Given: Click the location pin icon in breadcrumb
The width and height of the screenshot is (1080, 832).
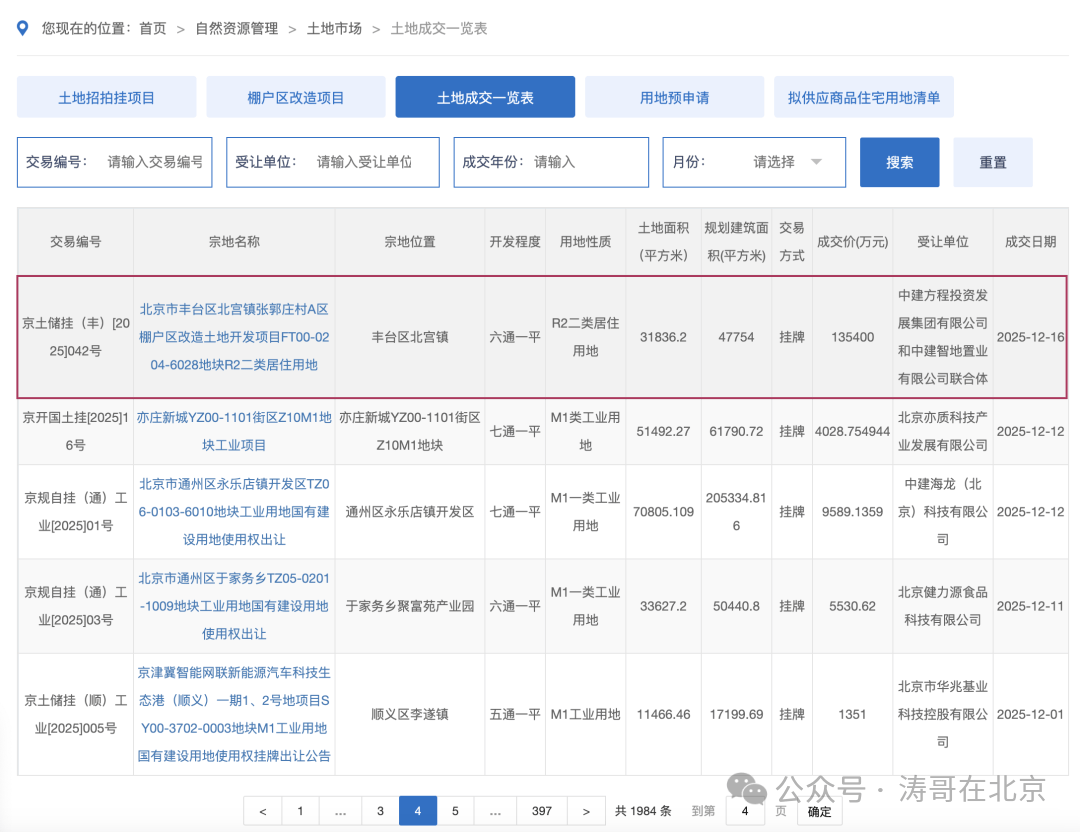Looking at the screenshot, I should (23, 28).
